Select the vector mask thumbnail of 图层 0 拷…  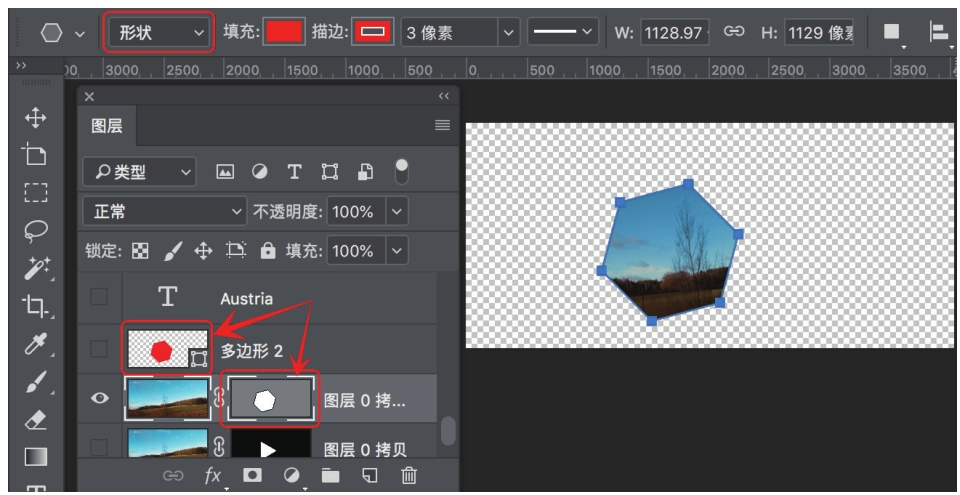[270, 399]
